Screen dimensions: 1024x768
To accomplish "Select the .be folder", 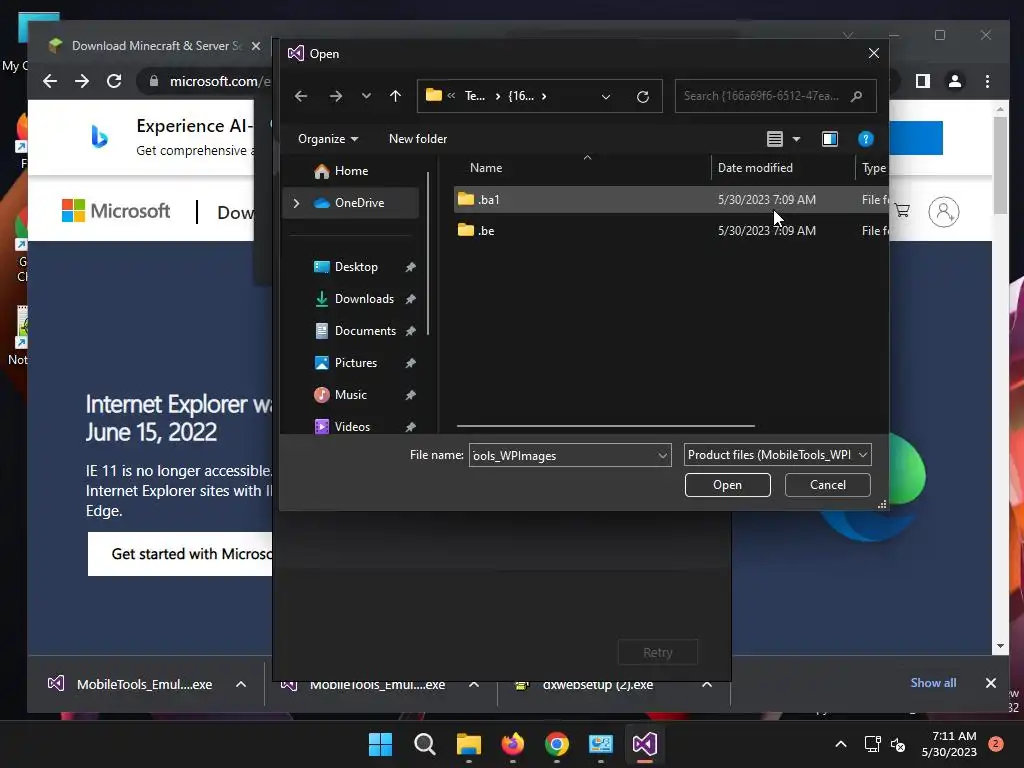I will pos(671,231).
